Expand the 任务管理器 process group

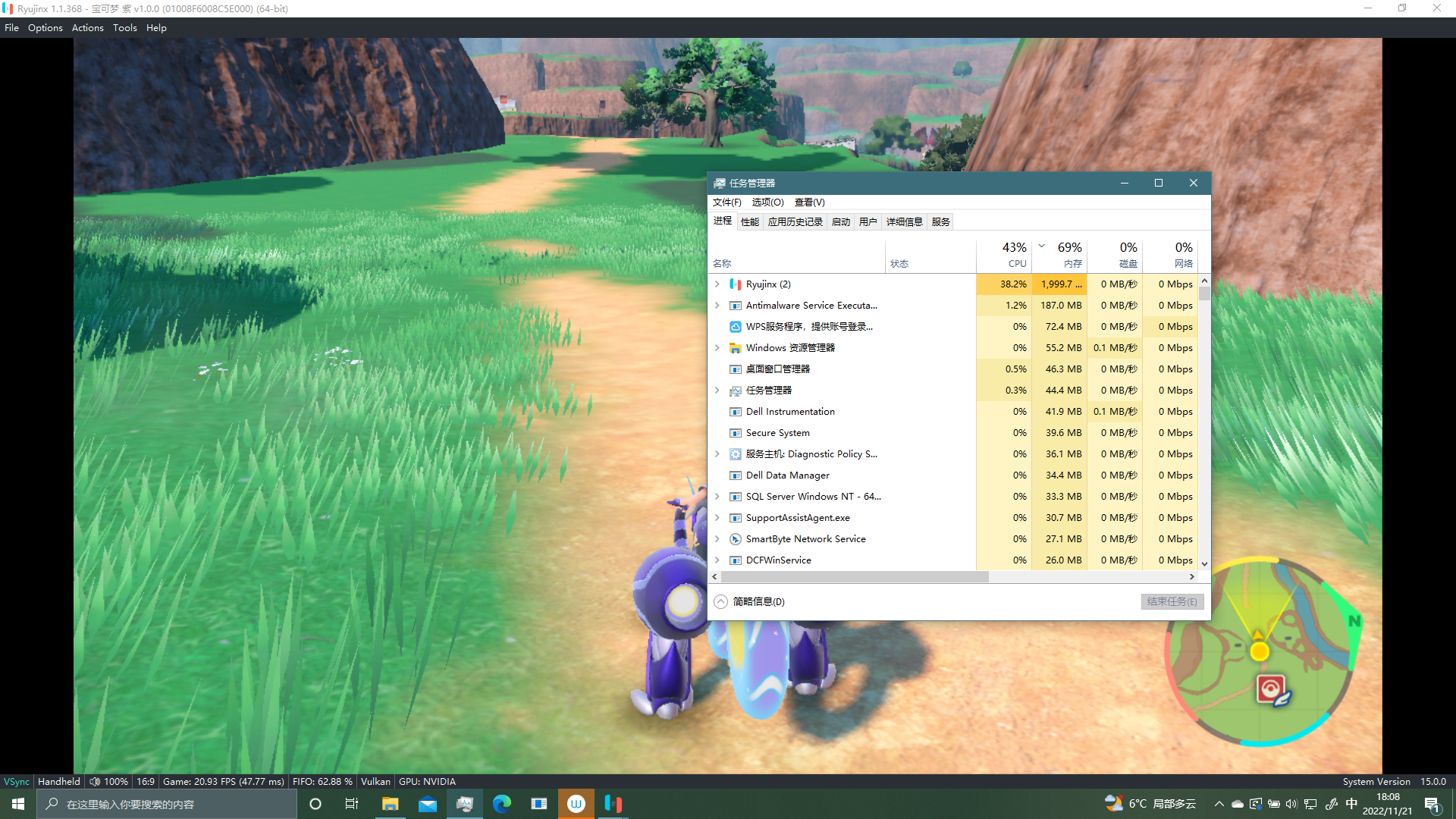pyautogui.click(x=717, y=391)
